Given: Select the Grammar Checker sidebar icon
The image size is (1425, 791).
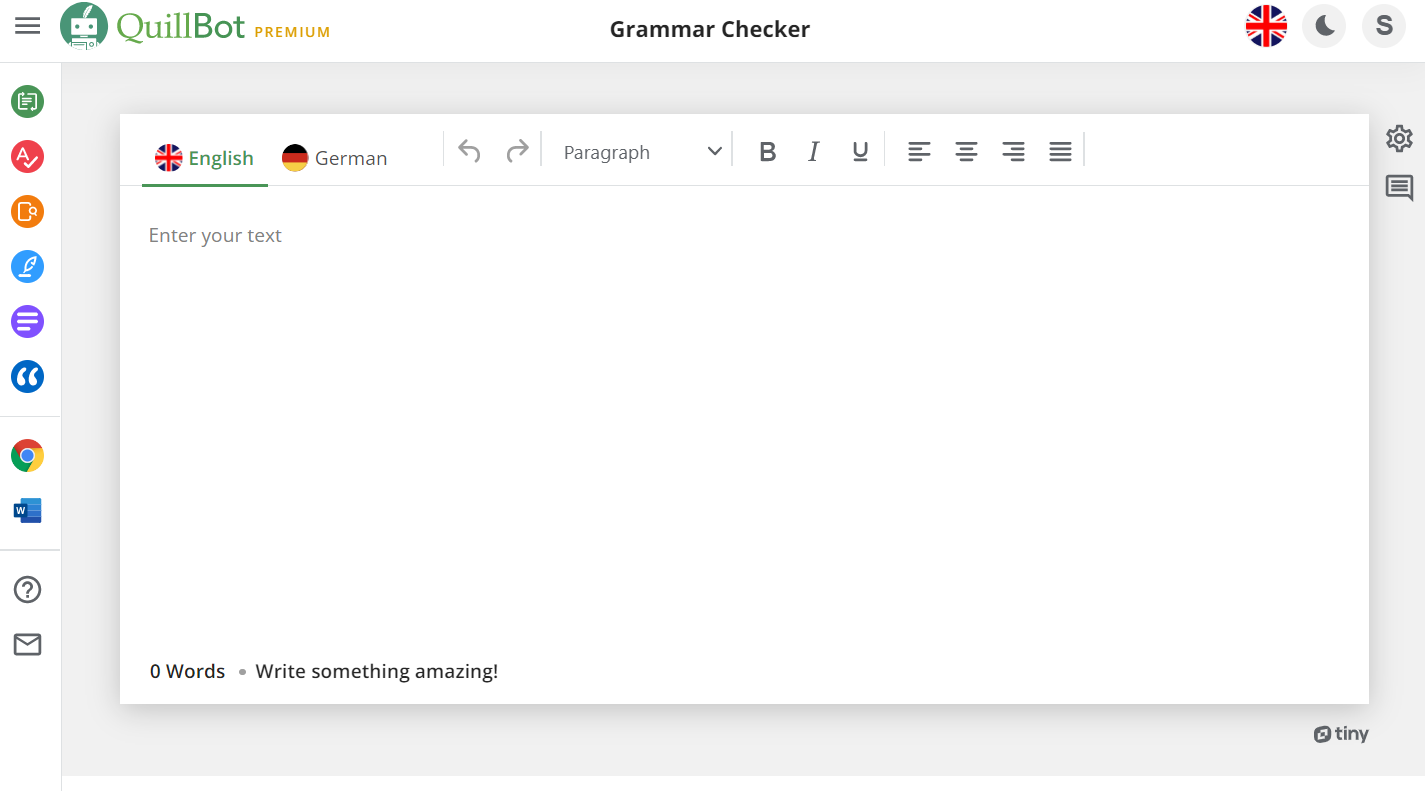Looking at the screenshot, I should click(27, 156).
